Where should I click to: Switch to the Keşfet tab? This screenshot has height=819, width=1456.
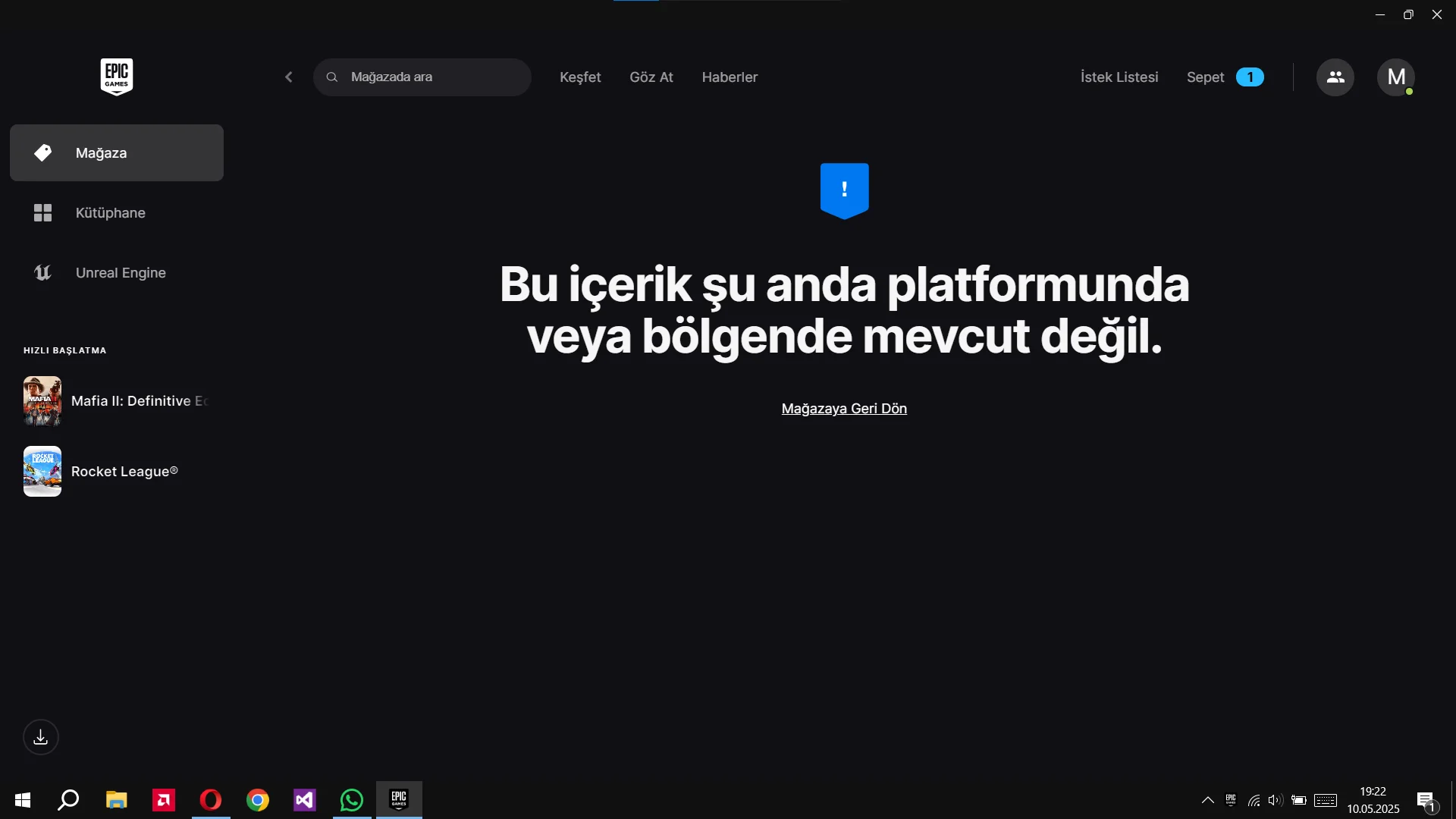click(x=579, y=77)
